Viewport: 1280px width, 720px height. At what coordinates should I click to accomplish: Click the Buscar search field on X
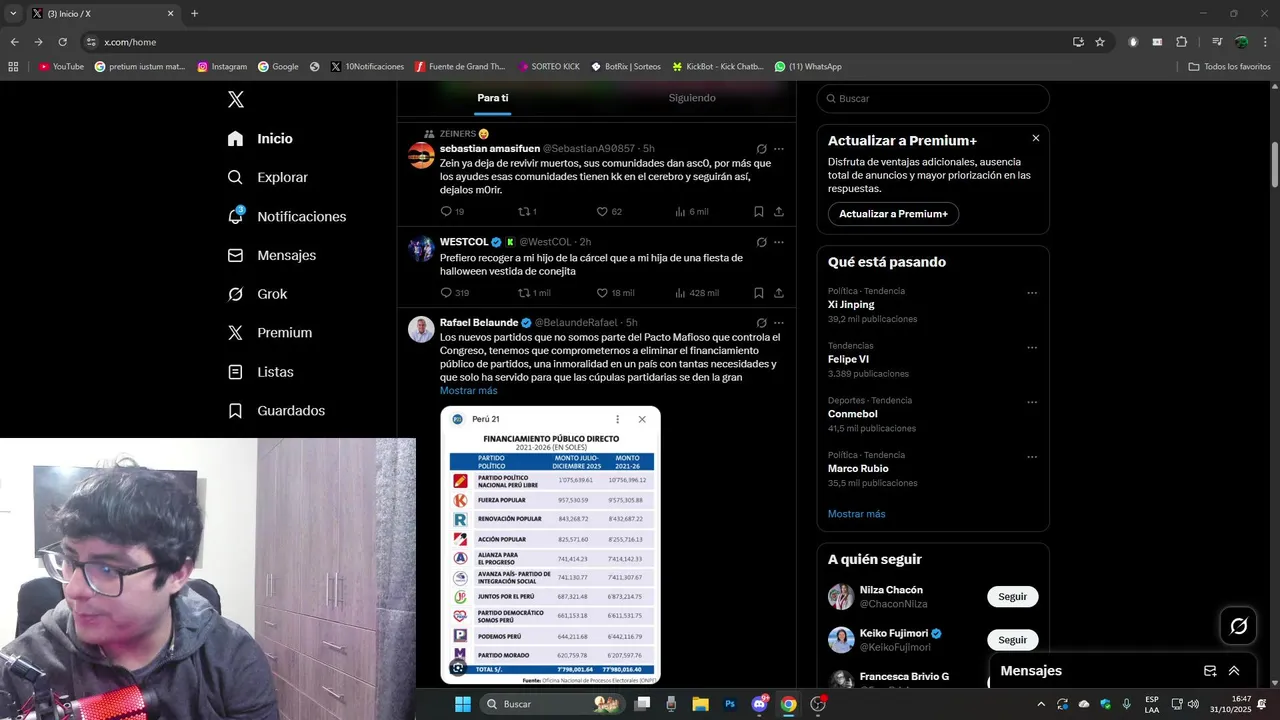[x=933, y=98]
